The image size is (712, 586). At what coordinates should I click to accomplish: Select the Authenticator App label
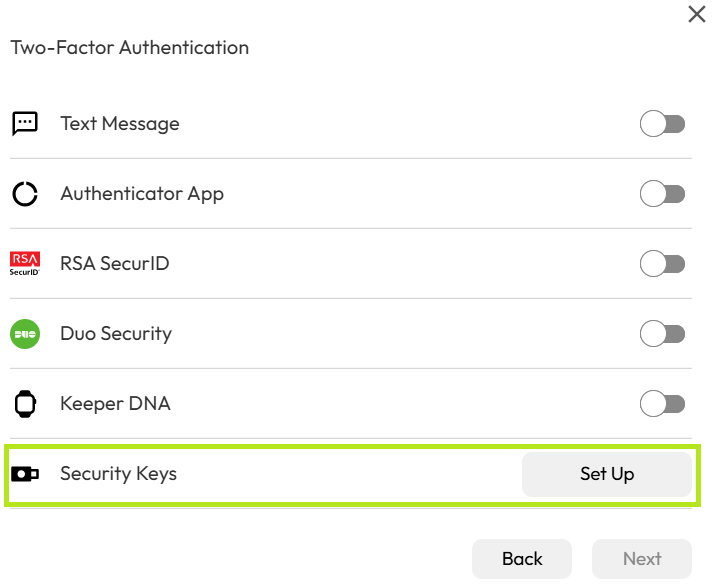tap(142, 194)
